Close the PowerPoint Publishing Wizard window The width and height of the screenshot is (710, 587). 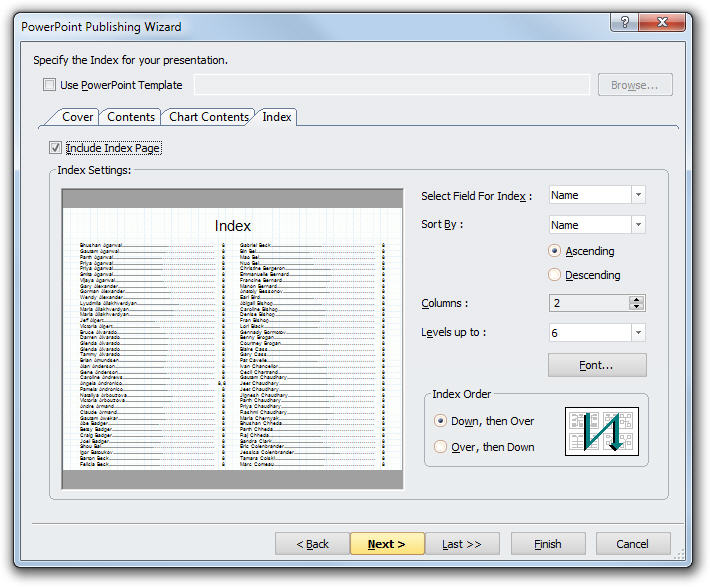667,21
